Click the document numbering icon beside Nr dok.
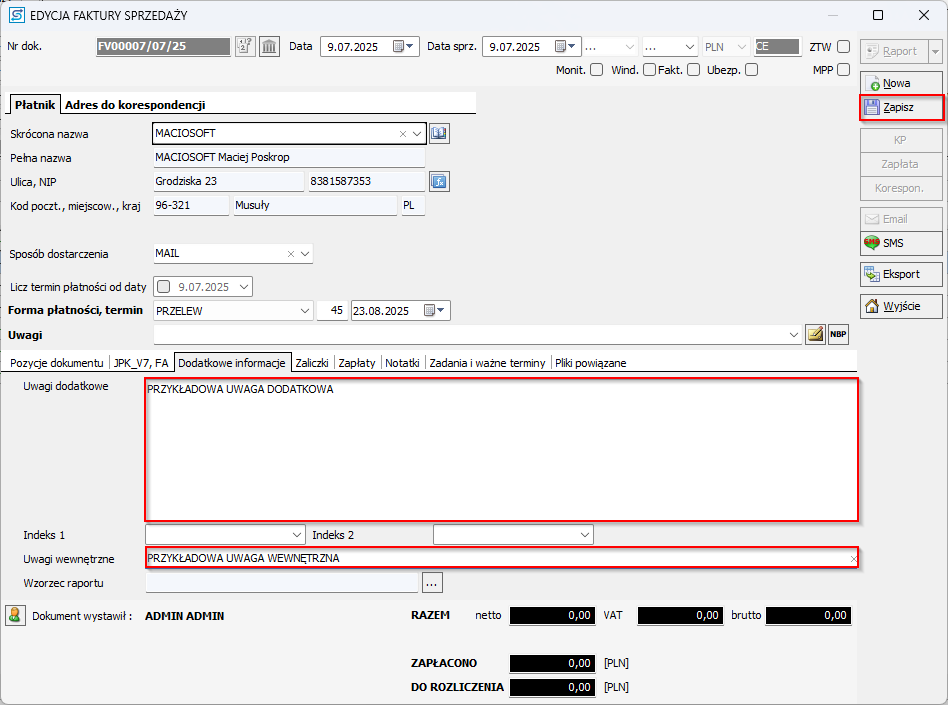The width and height of the screenshot is (948, 705). pyautogui.click(x=245, y=47)
